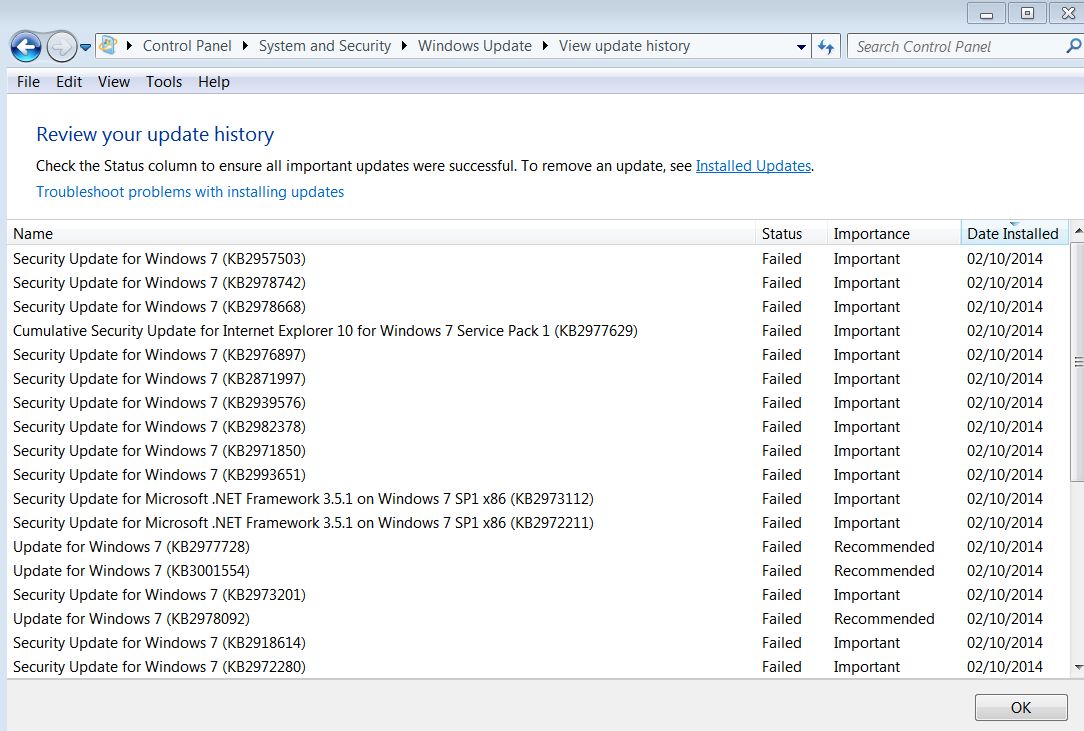Image resolution: width=1084 pixels, height=731 pixels.
Task: Select View update history breadcrumb
Action: [x=624, y=46]
